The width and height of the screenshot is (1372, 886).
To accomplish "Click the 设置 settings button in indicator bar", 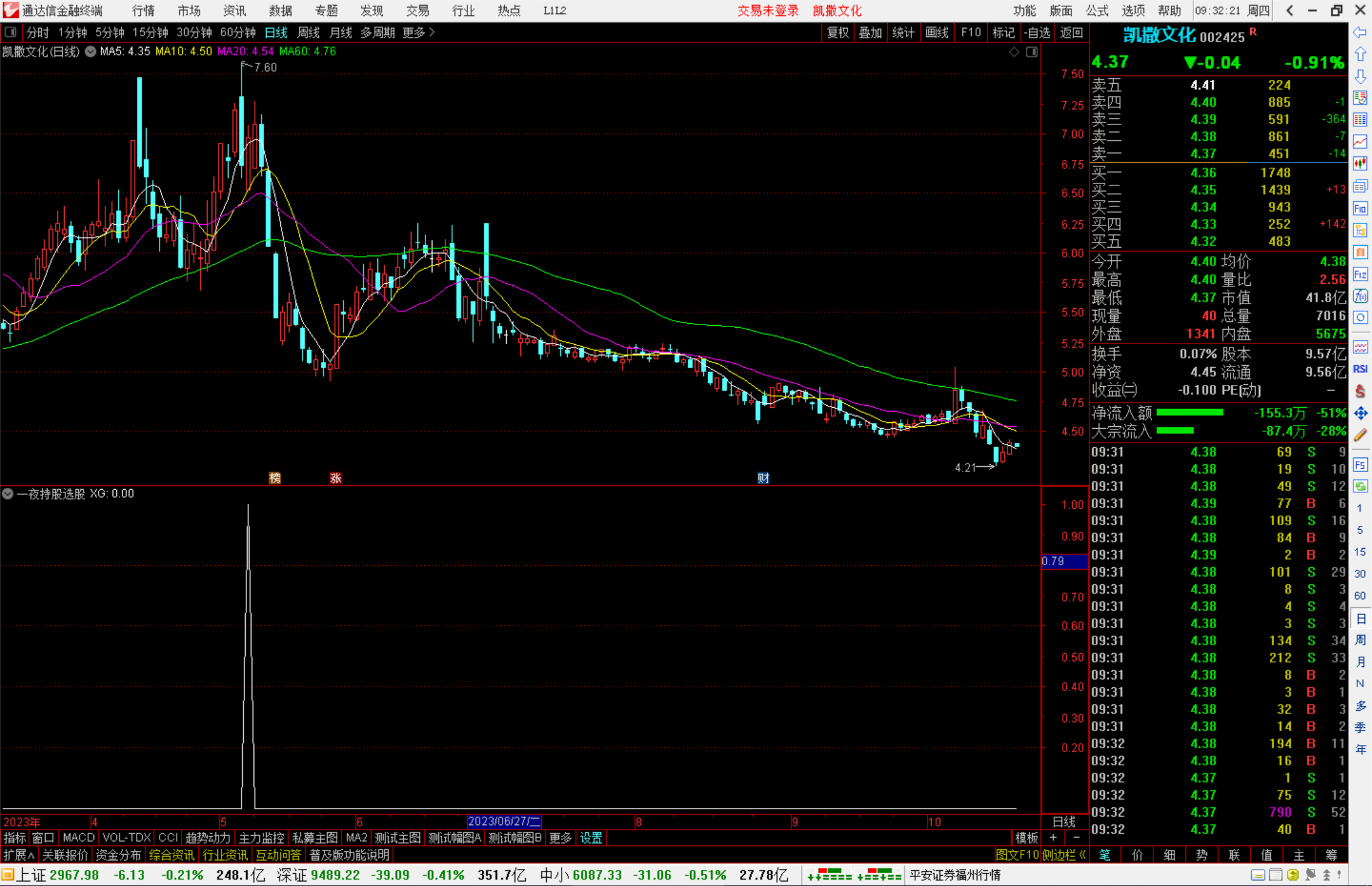I will pos(591,838).
